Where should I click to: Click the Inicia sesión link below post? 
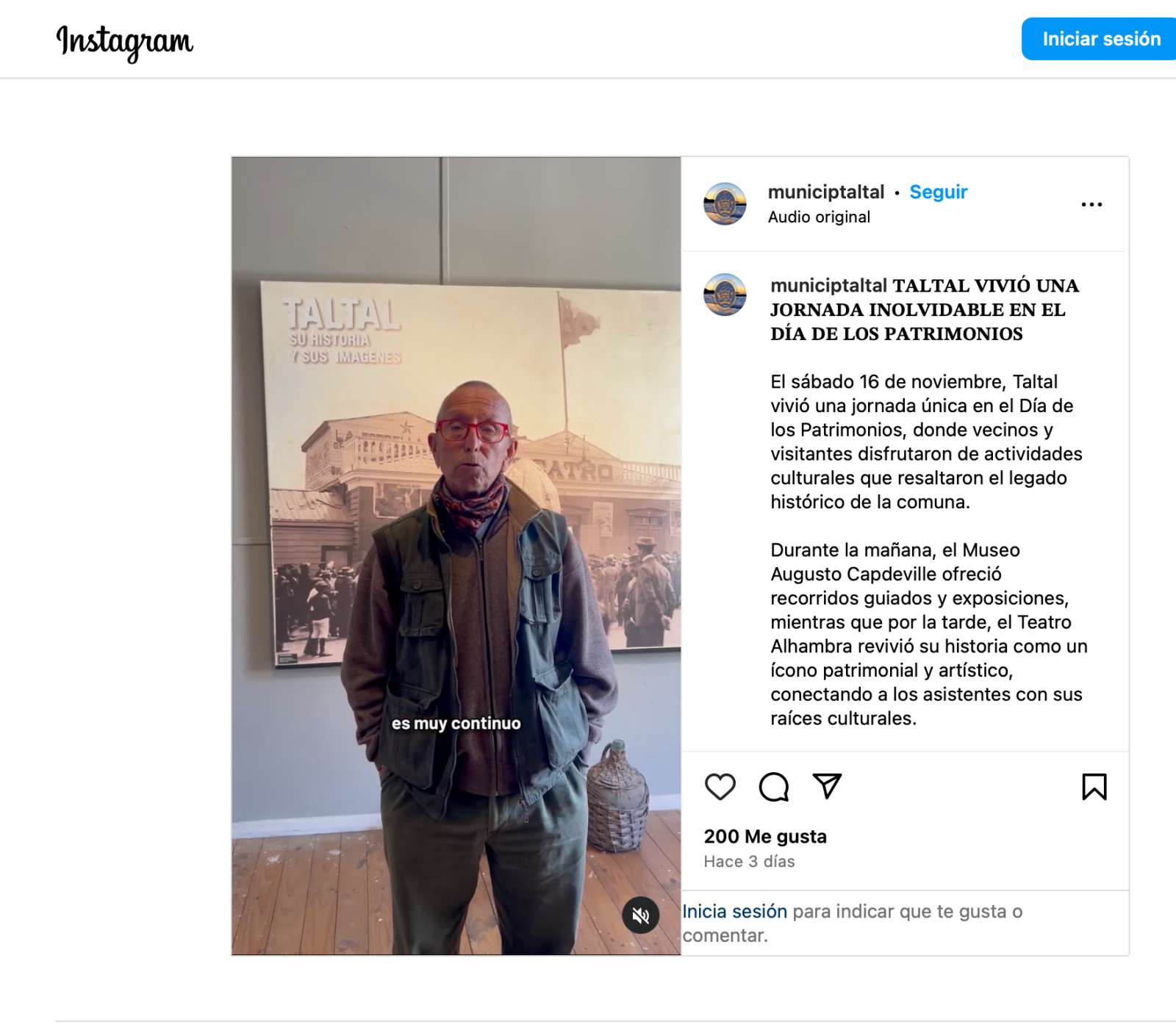pos(734,911)
